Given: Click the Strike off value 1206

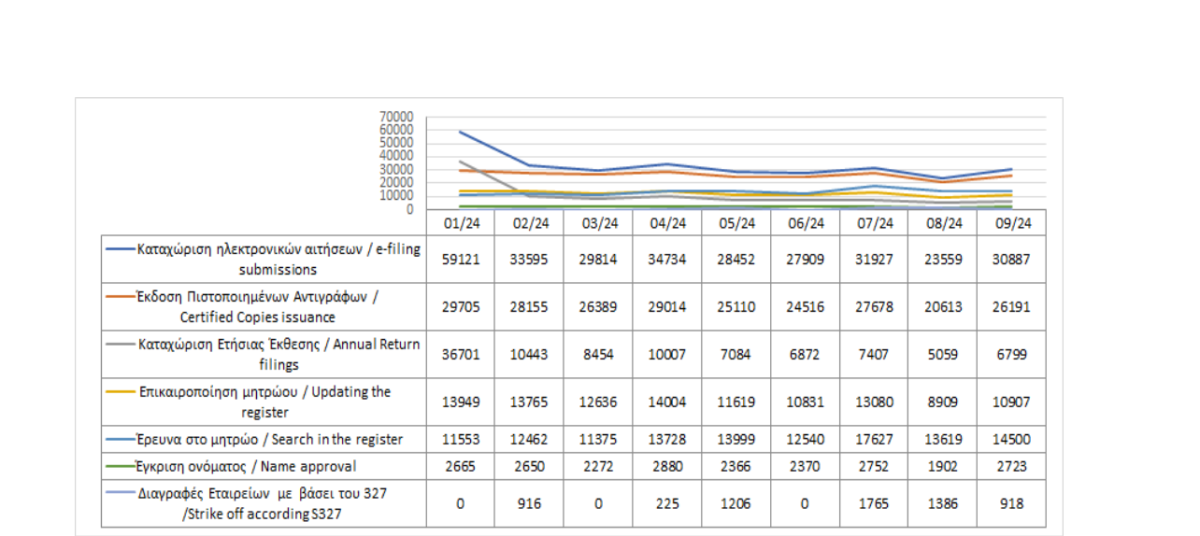Looking at the screenshot, I should click(x=736, y=504).
